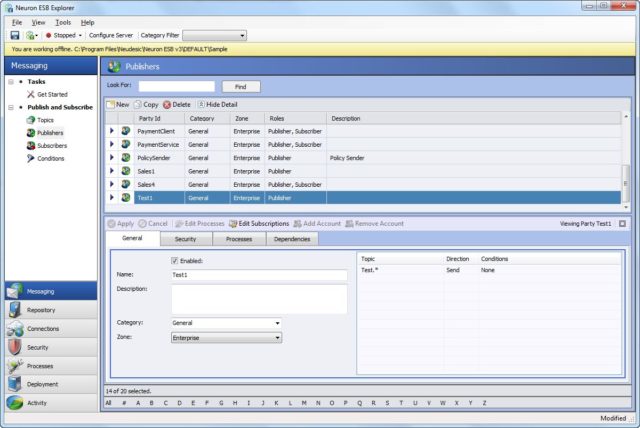Click the PaymentClient row party icon

pyautogui.click(x=126, y=131)
